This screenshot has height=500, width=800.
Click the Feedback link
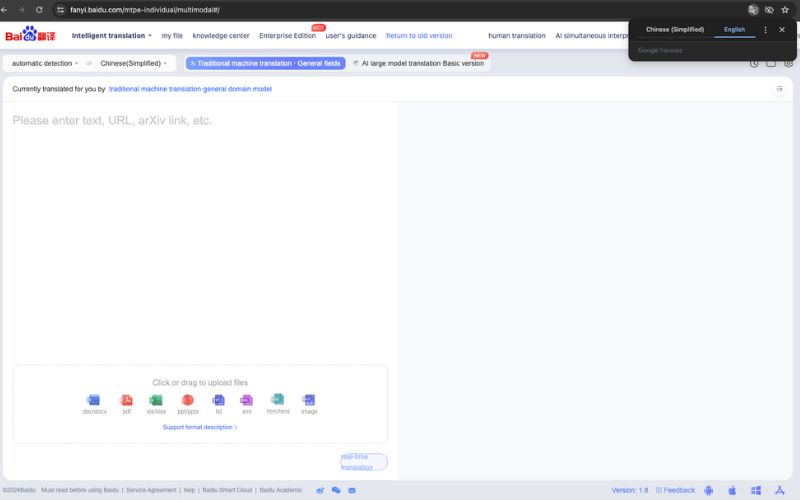pyautogui.click(x=676, y=490)
